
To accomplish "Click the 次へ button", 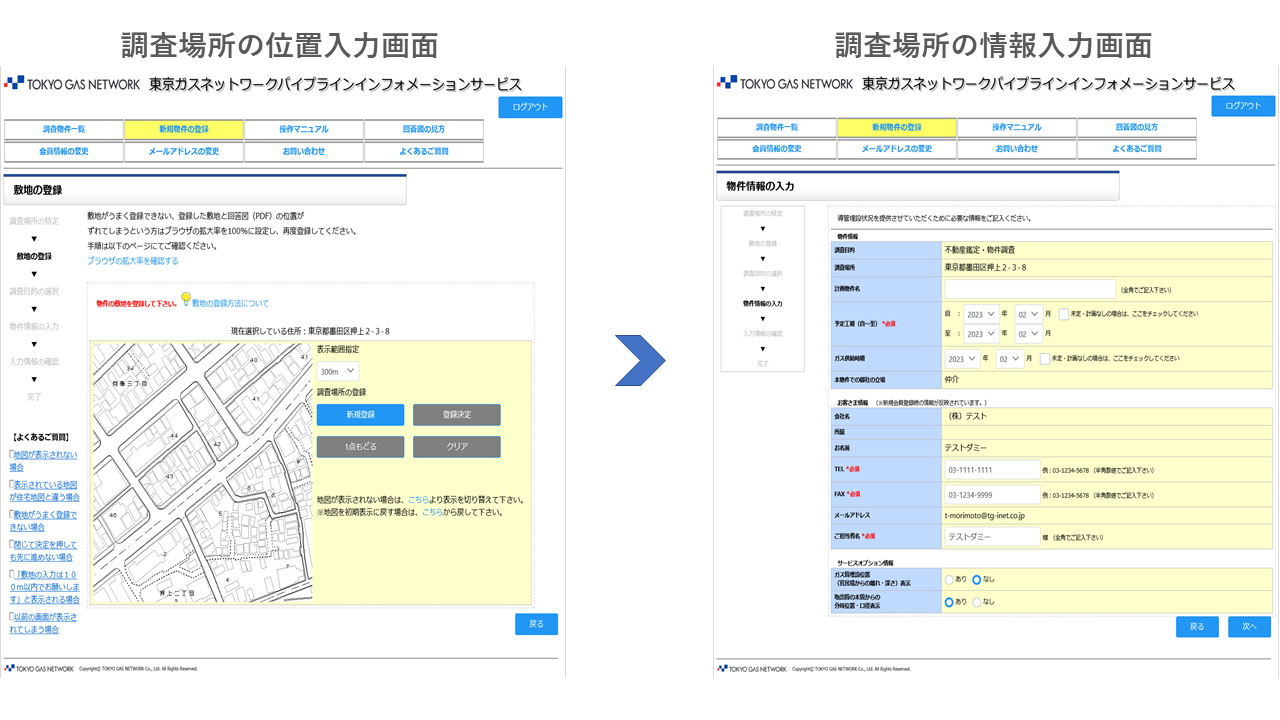I will [x=1249, y=626].
